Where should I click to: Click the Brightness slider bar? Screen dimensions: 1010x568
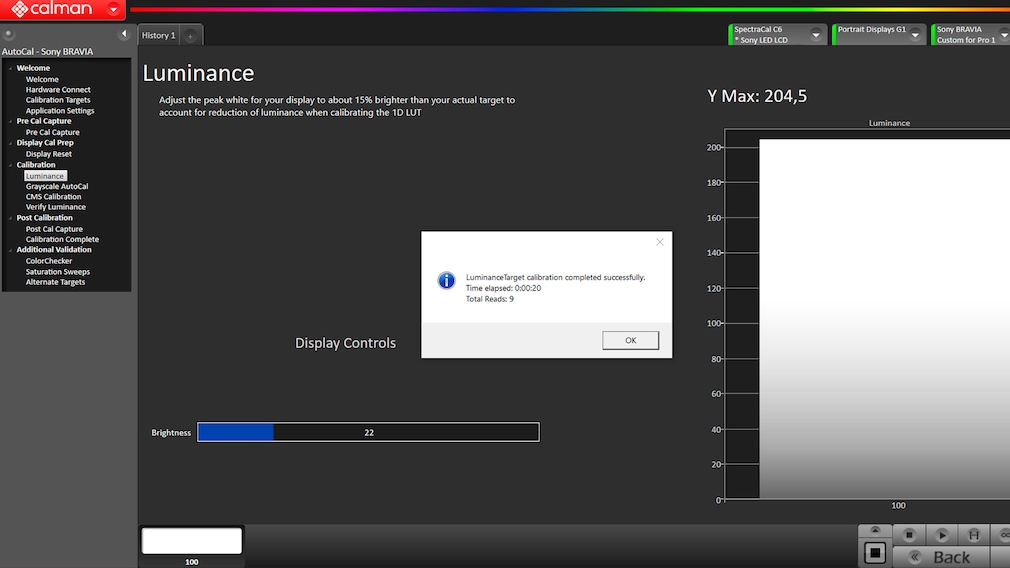tap(368, 432)
